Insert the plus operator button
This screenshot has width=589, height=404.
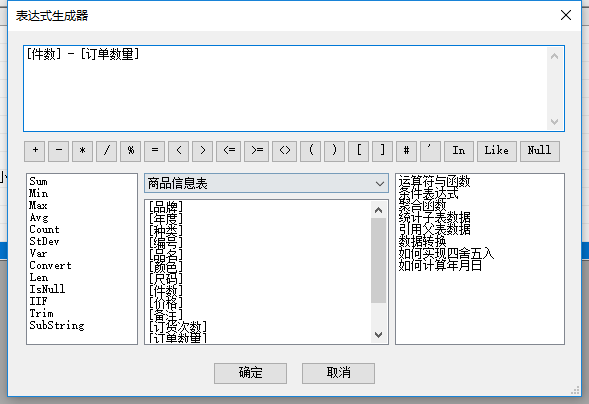(x=35, y=151)
